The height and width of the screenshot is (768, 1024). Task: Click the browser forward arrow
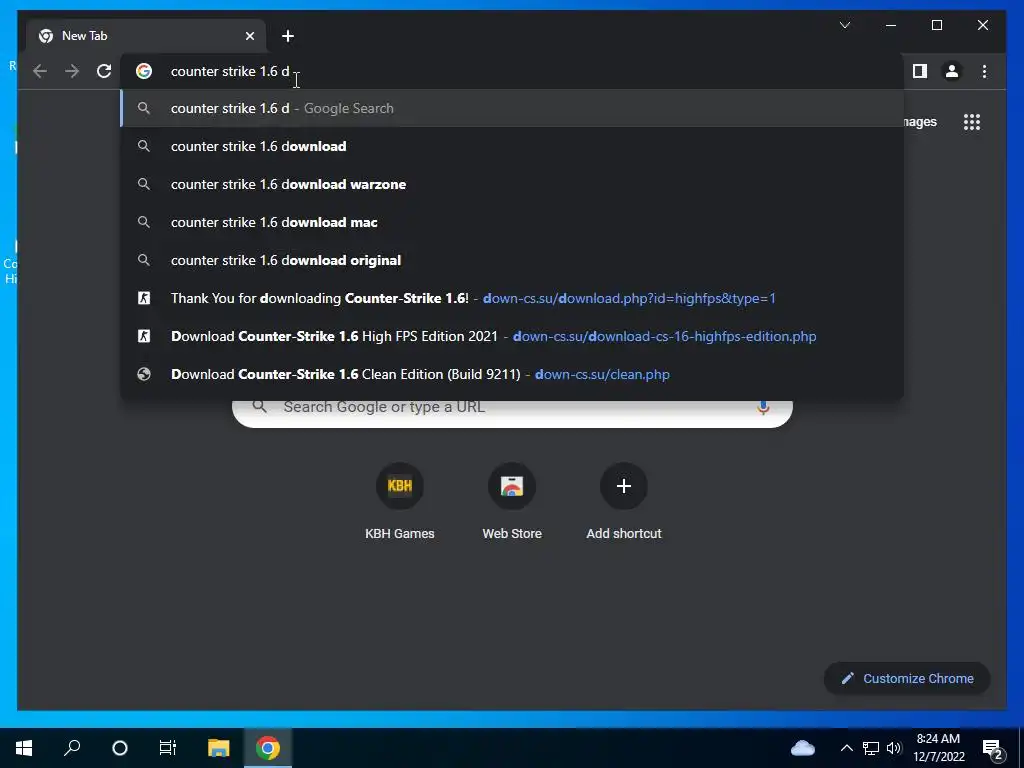pyautogui.click(x=72, y=71)
